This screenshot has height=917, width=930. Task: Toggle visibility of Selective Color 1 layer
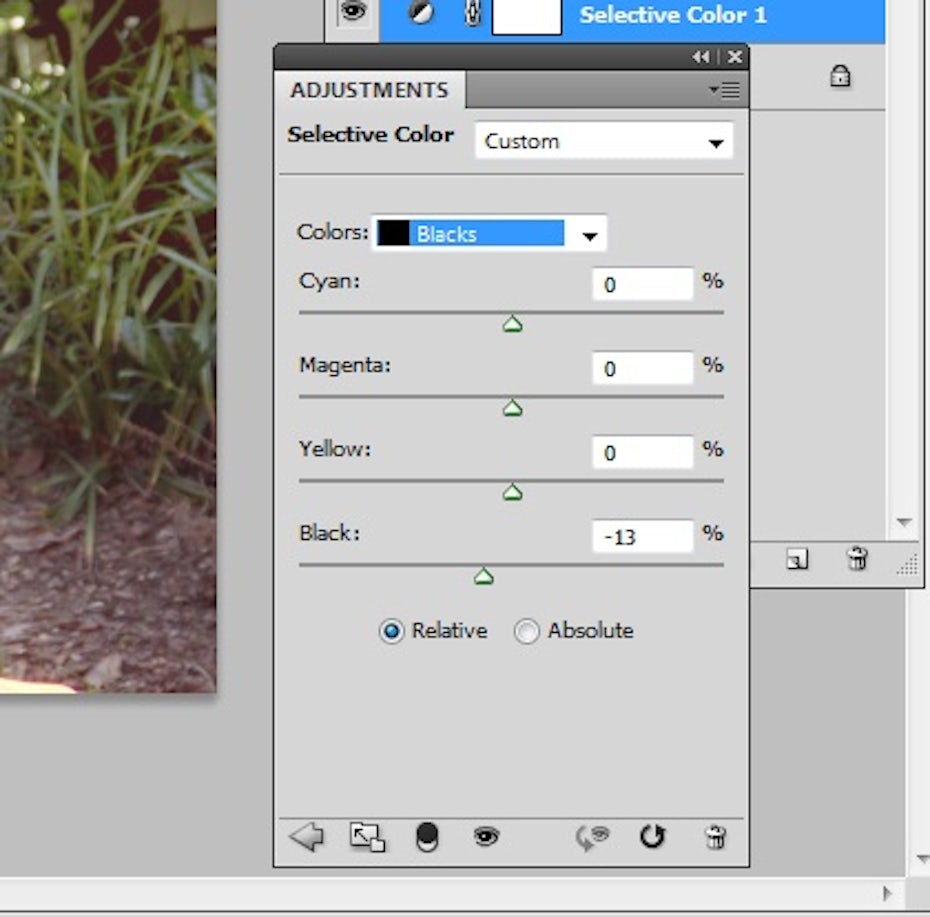pyautogui.click(x=353, y=12)
